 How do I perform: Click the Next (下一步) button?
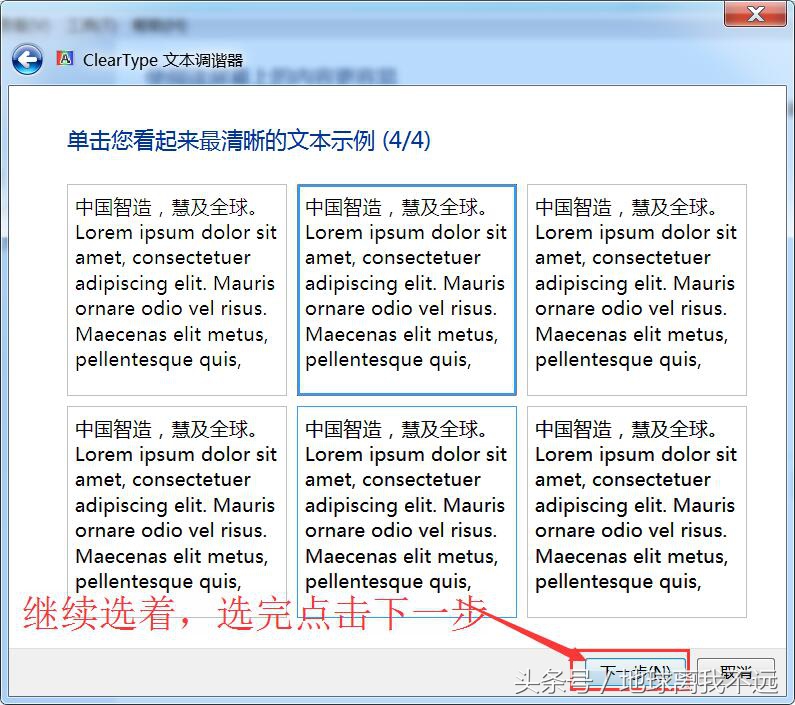(636, 674)
